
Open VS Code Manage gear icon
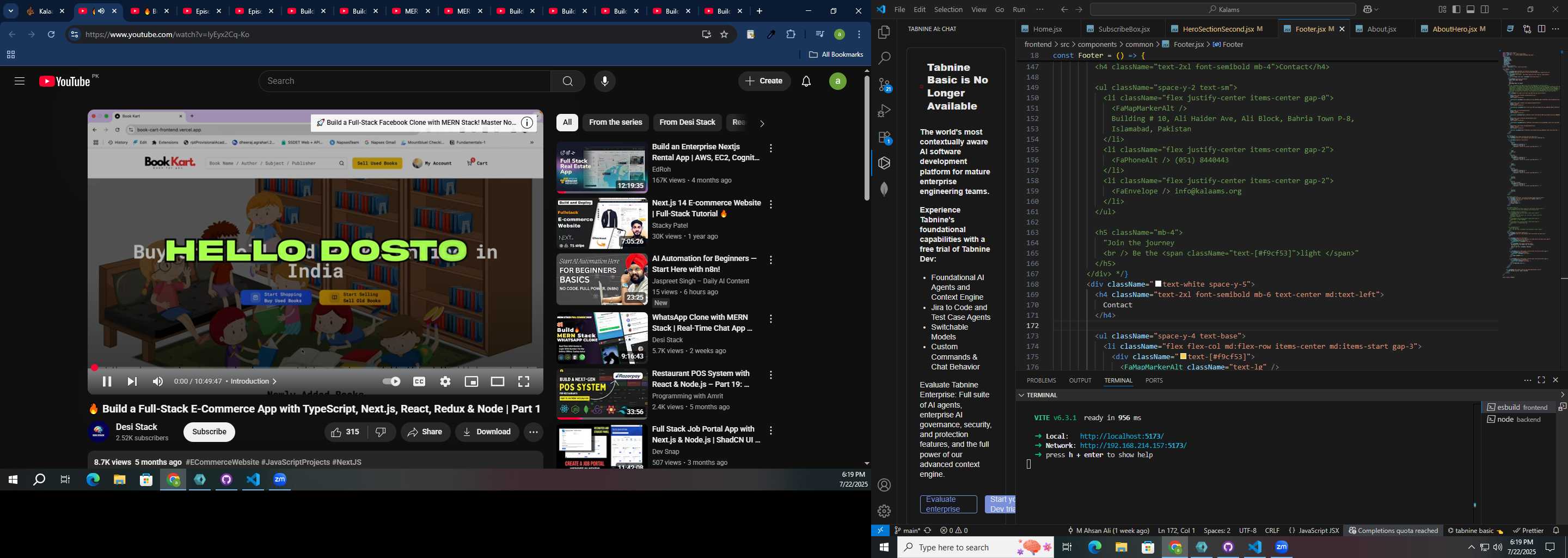click(x=884, y=511)
